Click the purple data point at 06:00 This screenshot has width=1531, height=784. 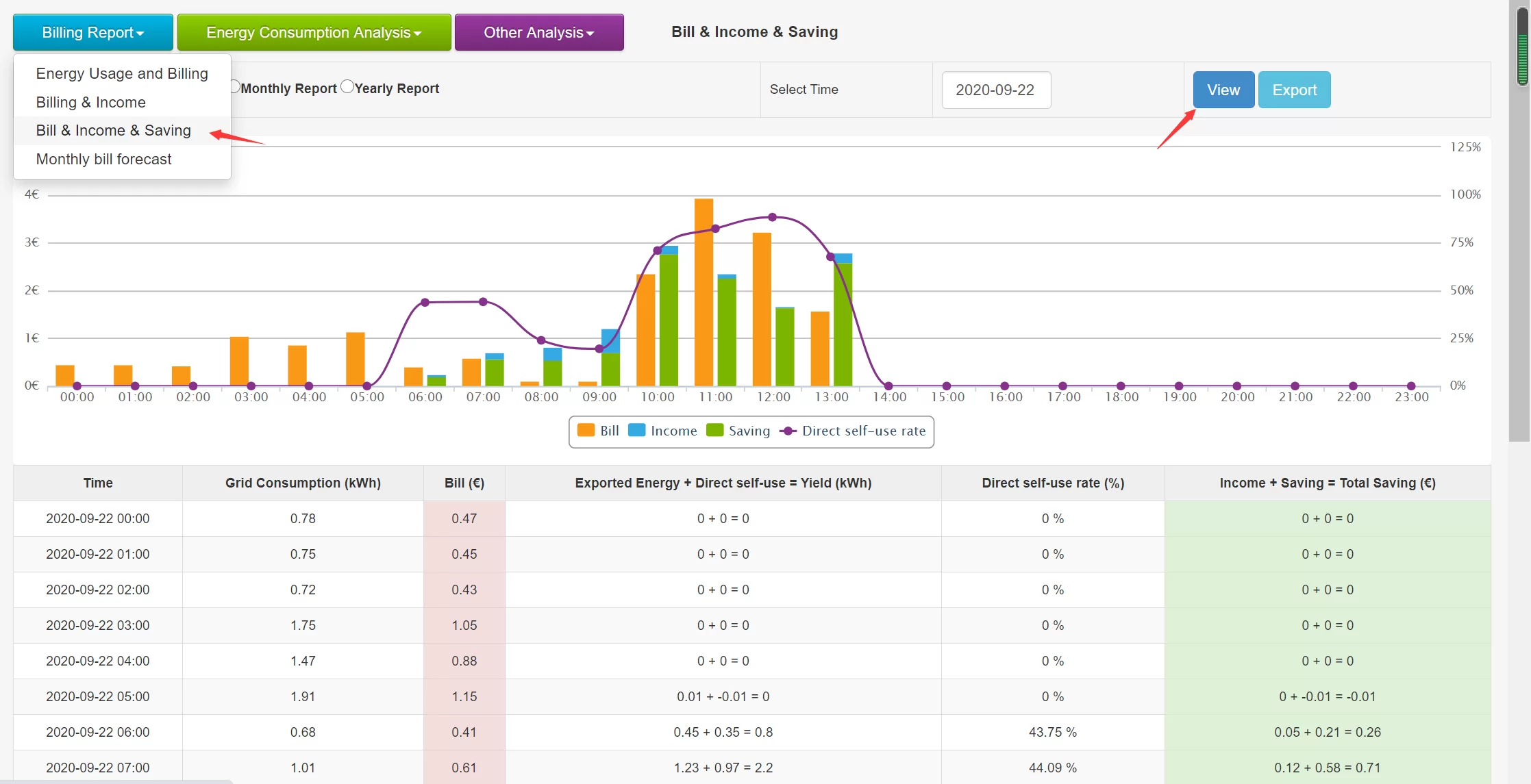coord(425,302)
